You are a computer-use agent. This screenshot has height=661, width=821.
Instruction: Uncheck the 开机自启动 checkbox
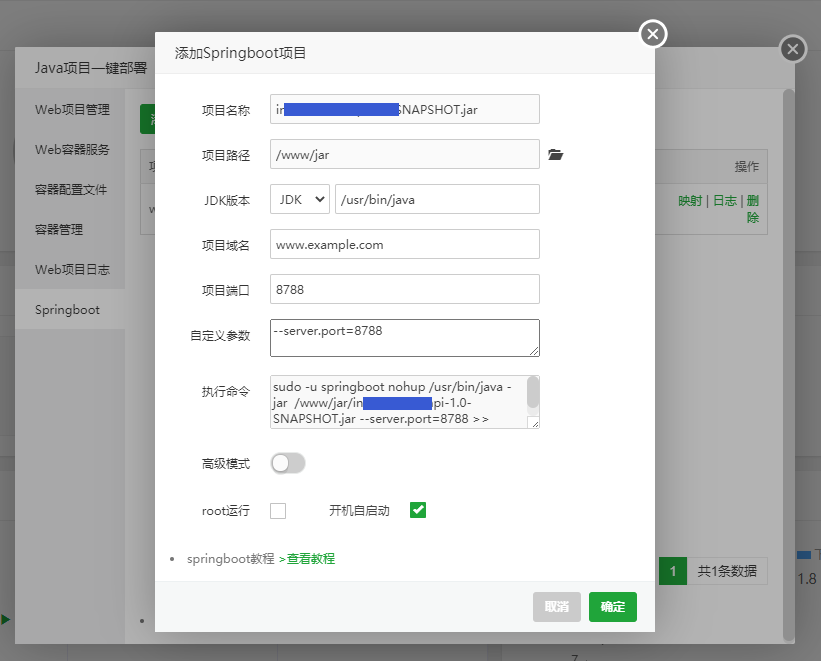coord(417,510)
